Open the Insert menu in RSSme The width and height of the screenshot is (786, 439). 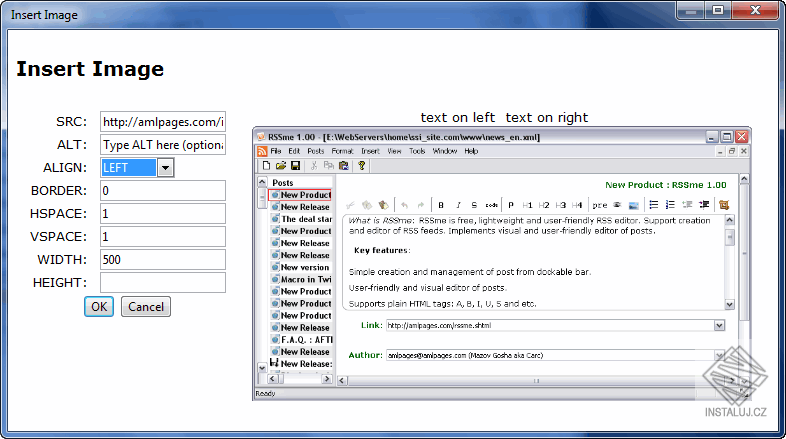[370, 151]
